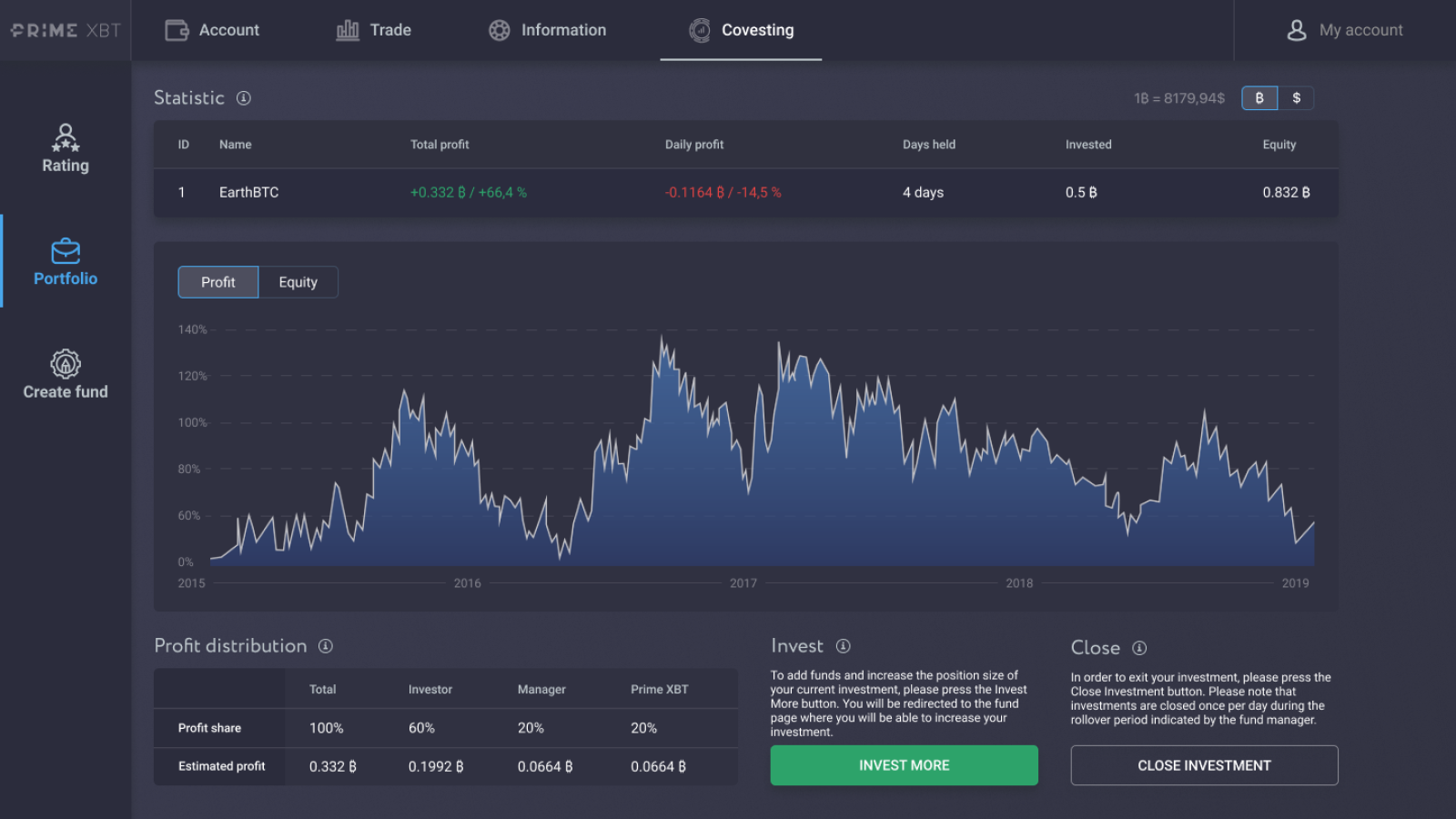Open the Rating sidebar icon
This screenshot has height=819, width=1456.
click(66, 137)
